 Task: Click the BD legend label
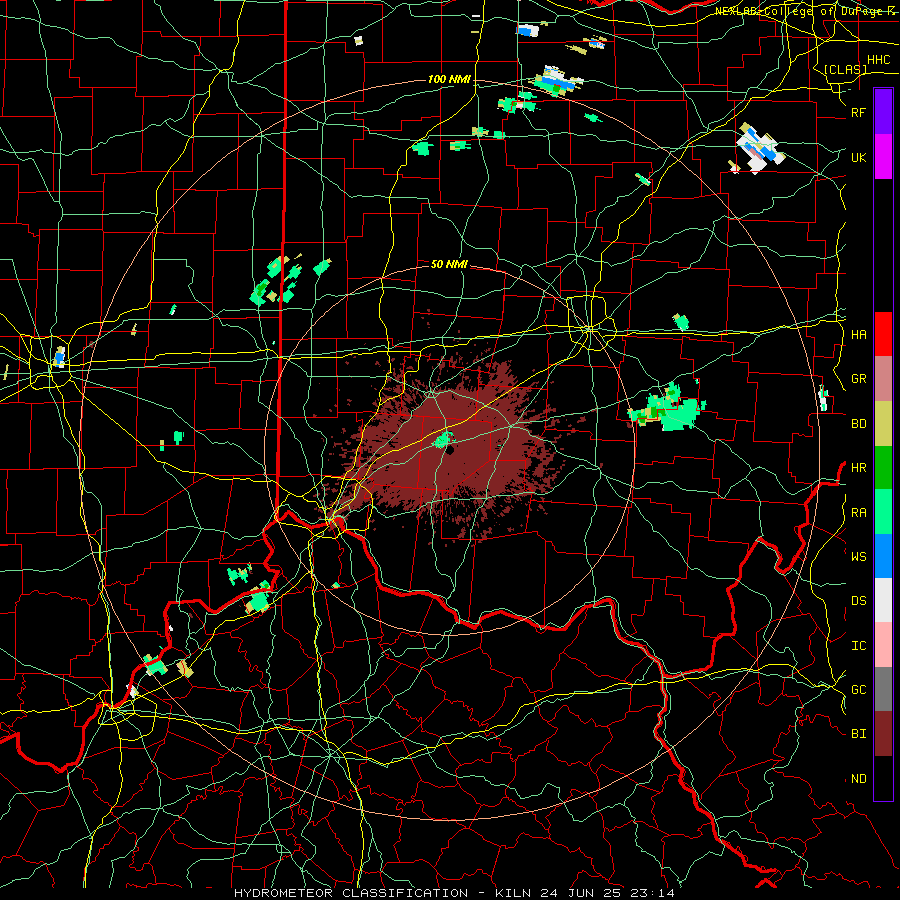[858, 424]
